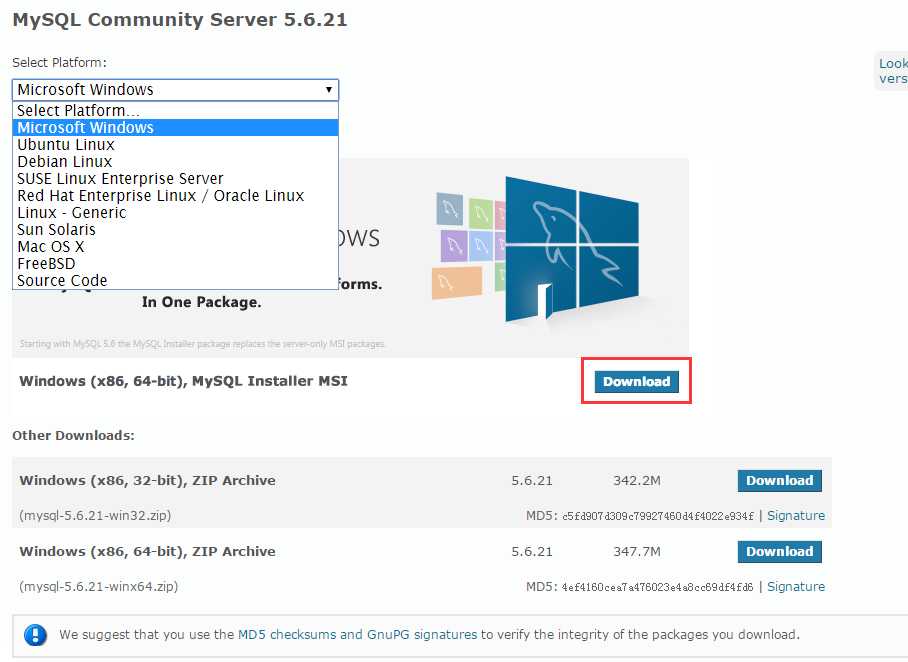Click the '(mysql-5.6.21-win32.zip)' file name
This screenshot has height=662, width=908.
[95, 515]
